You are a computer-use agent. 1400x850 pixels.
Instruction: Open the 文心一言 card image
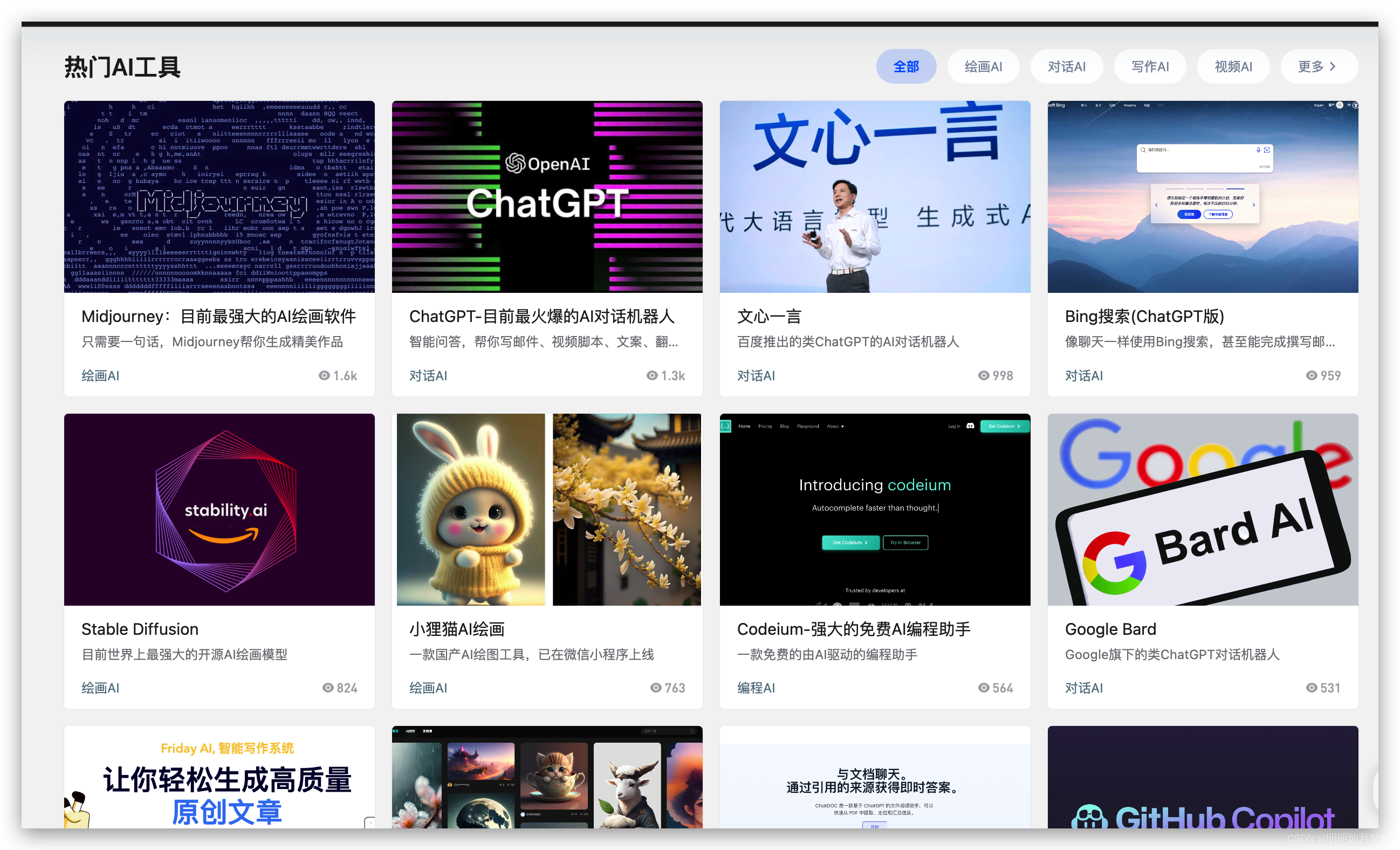click(875, 197)
